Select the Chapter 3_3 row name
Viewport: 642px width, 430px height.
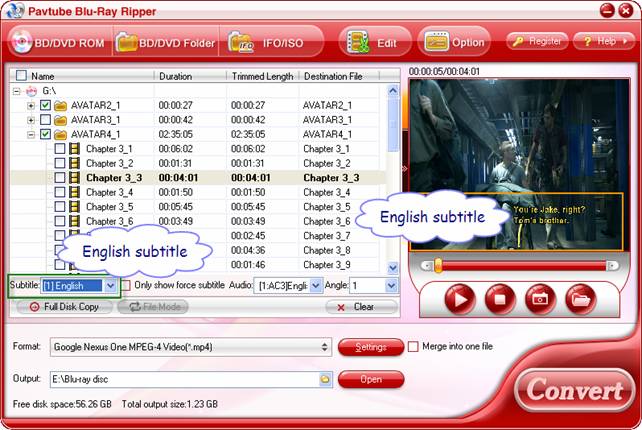114,178
